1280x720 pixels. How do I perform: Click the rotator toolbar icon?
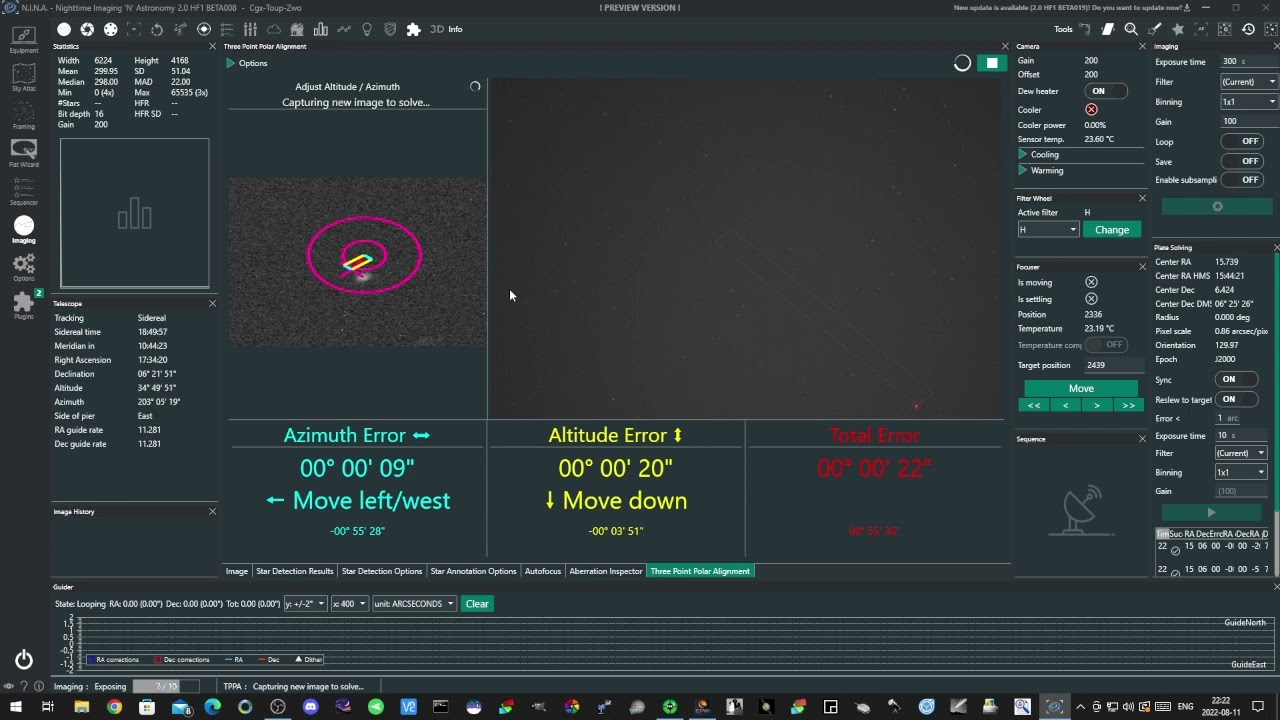(x=157, y=29)
